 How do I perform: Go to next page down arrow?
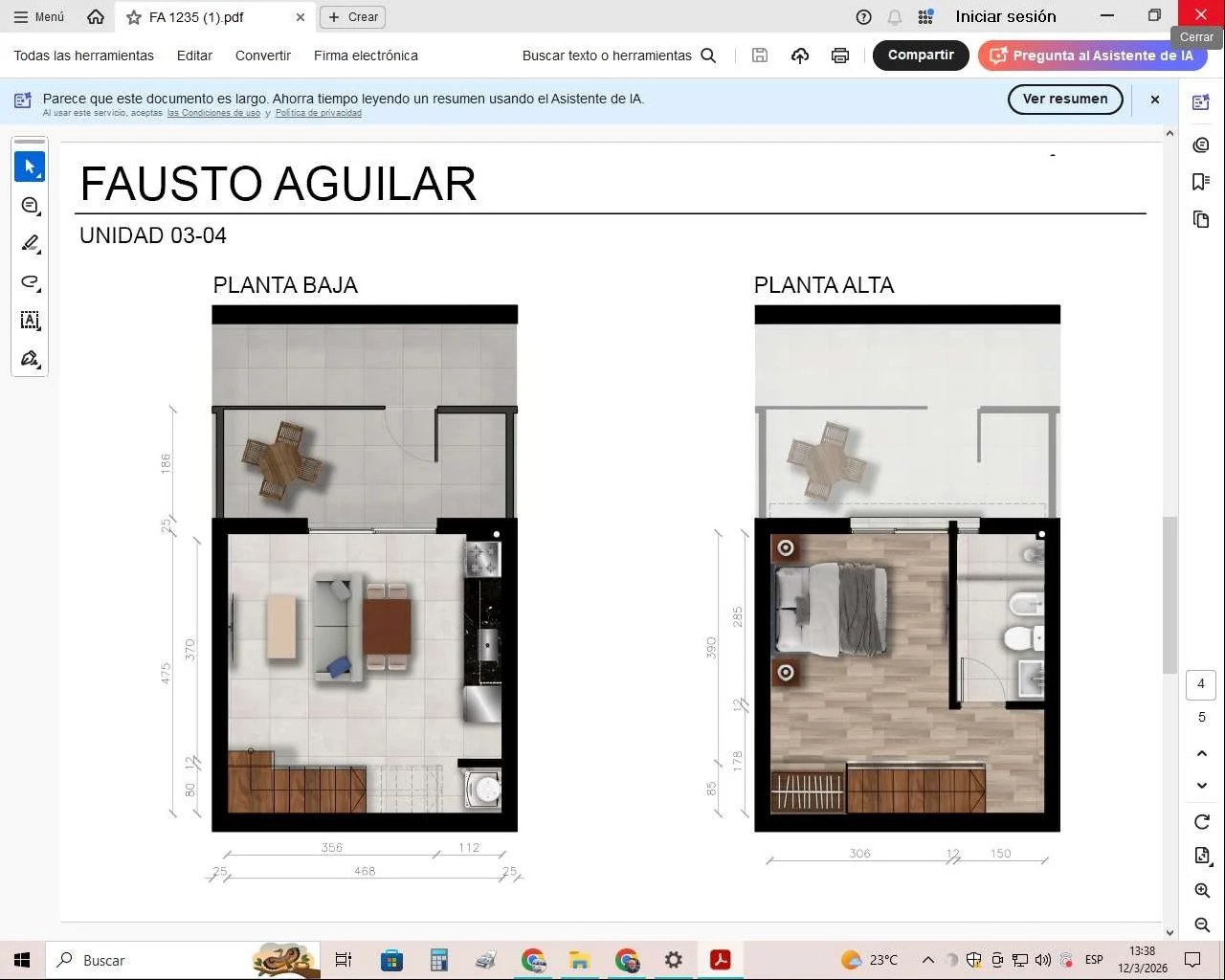1202,786
